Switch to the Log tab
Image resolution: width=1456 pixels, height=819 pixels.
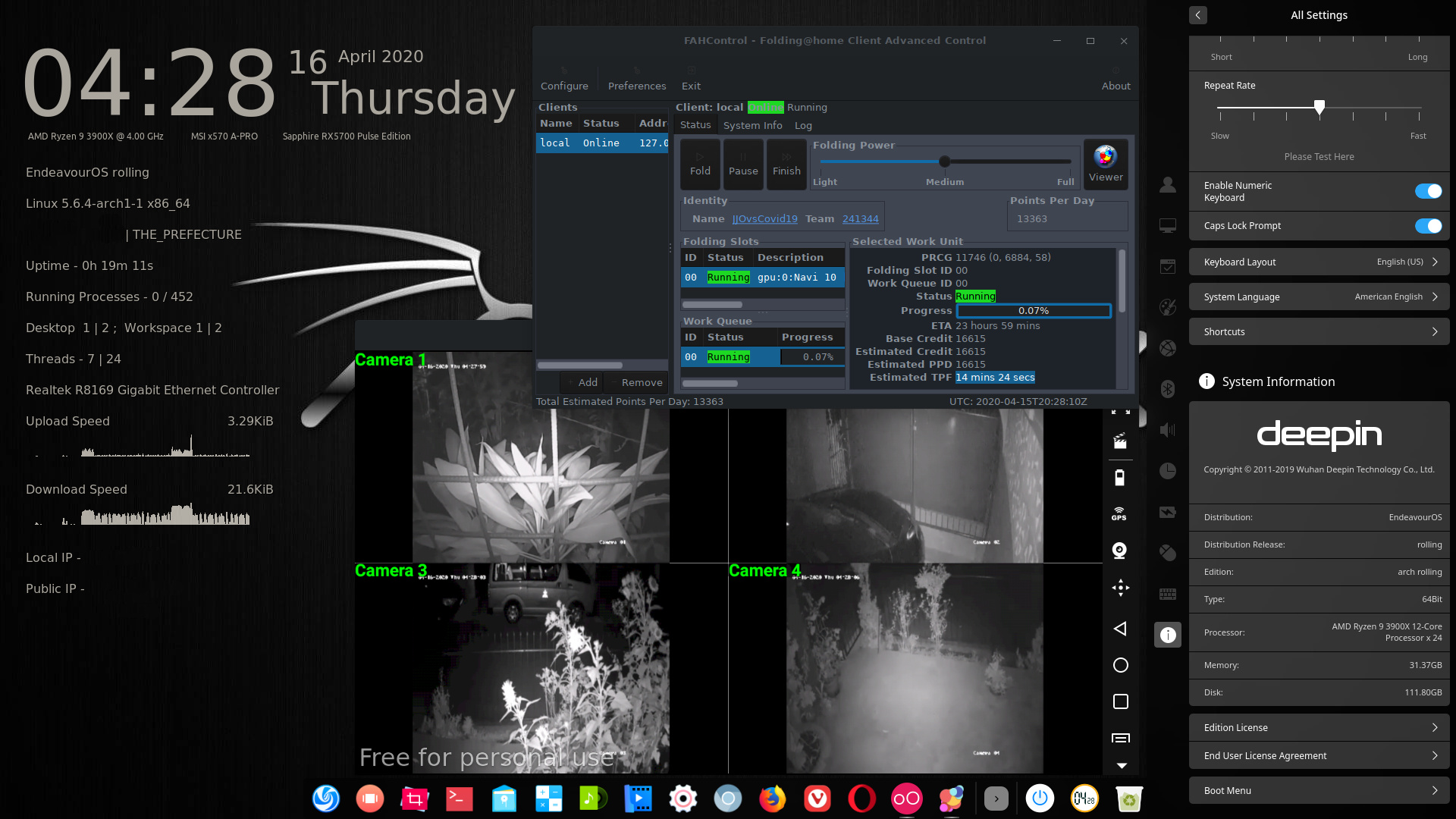803,125
